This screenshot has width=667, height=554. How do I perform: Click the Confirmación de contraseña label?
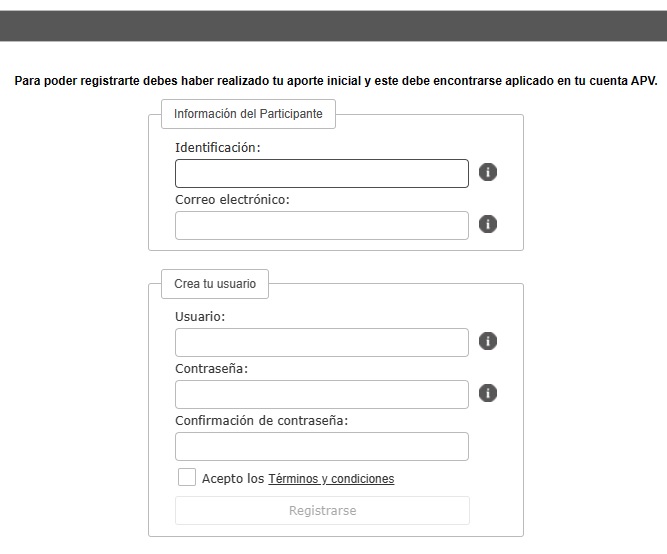coord(261,421)
